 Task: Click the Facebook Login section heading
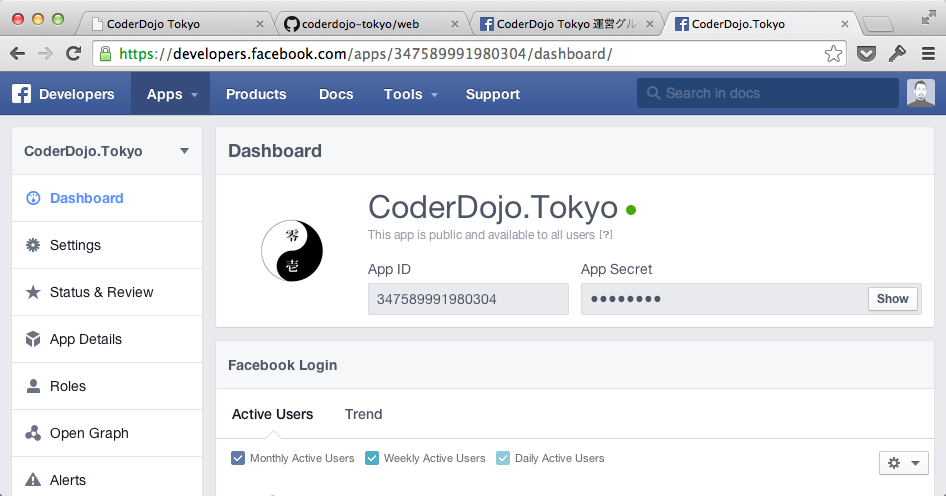point(282,365)
